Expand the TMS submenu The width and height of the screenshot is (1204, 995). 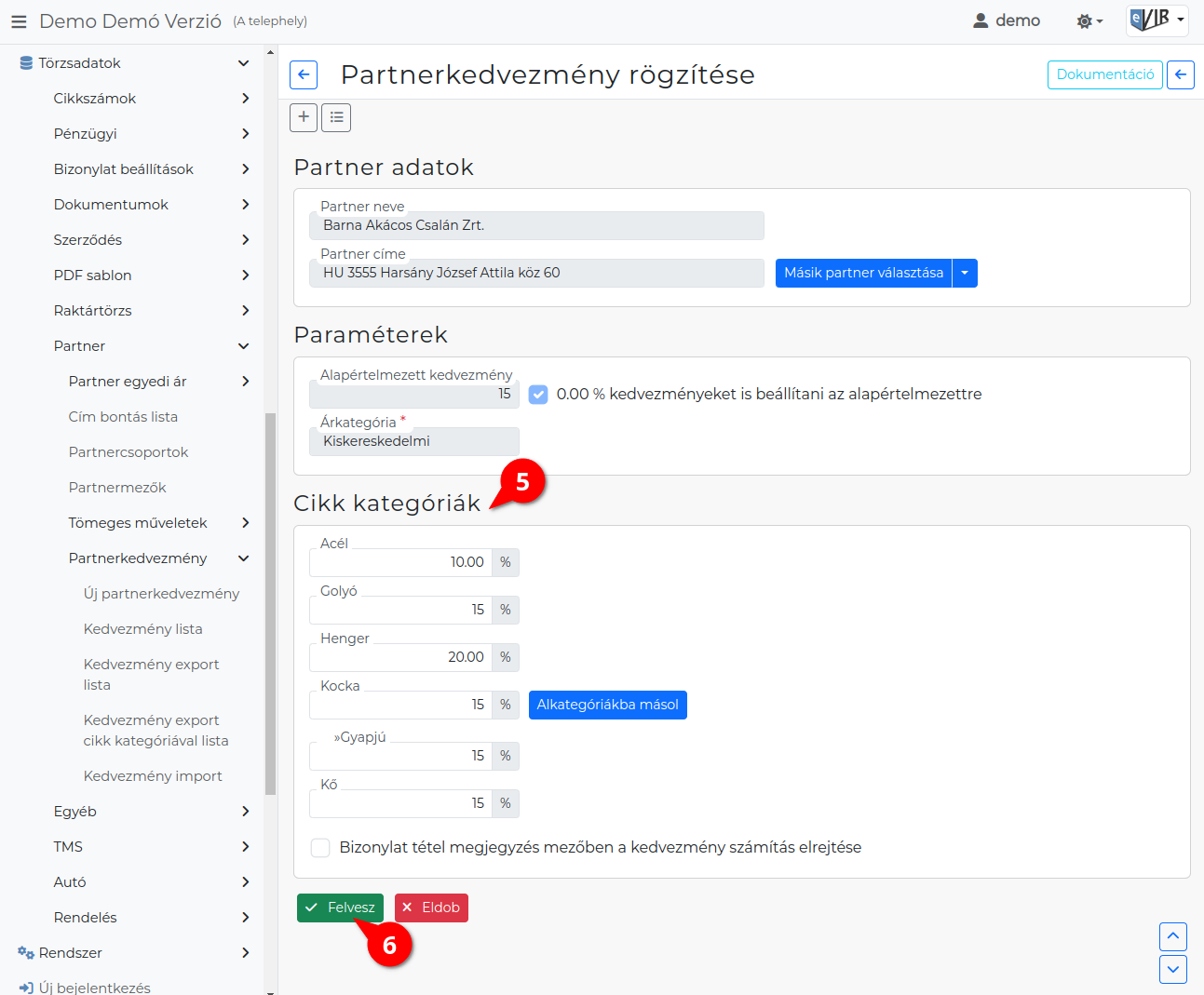(245, 847)
